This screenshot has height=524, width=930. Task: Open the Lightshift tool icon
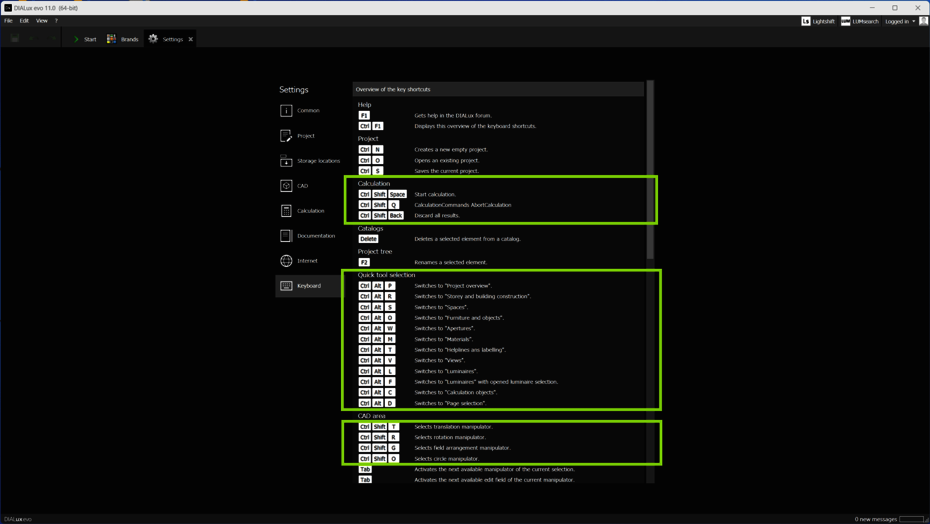tap(806, 21)
